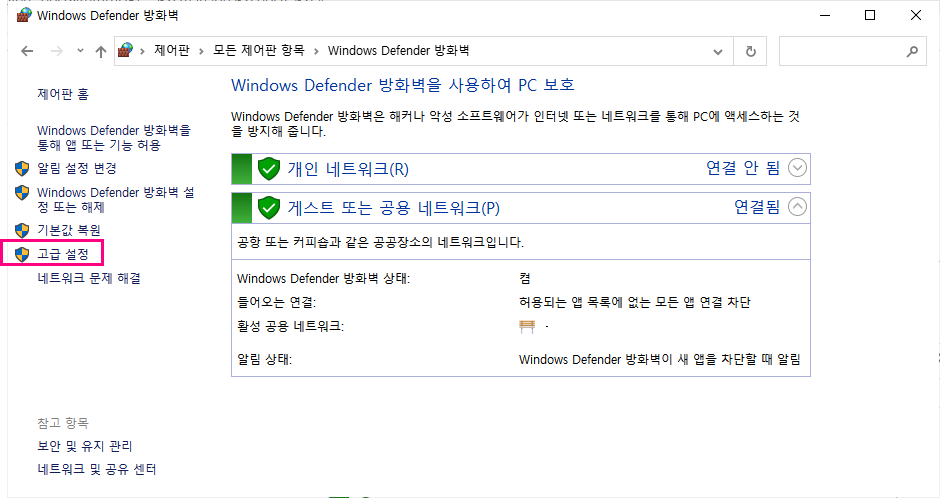The height and width of the screenshot is (498, 940).
Task: Expand chevron after 모든 제어판 항목
Action: [316, 52]
